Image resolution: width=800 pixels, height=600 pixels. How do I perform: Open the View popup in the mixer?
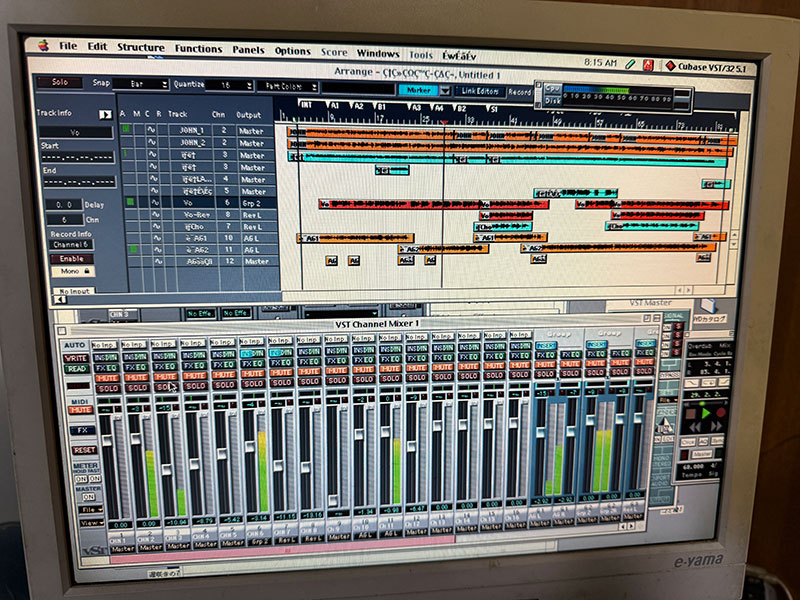[91, 523]
